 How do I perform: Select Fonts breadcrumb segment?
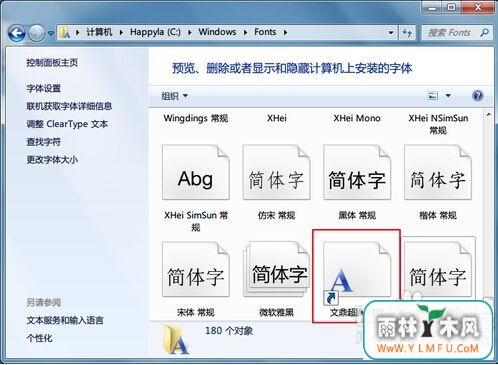click(265, 32)
